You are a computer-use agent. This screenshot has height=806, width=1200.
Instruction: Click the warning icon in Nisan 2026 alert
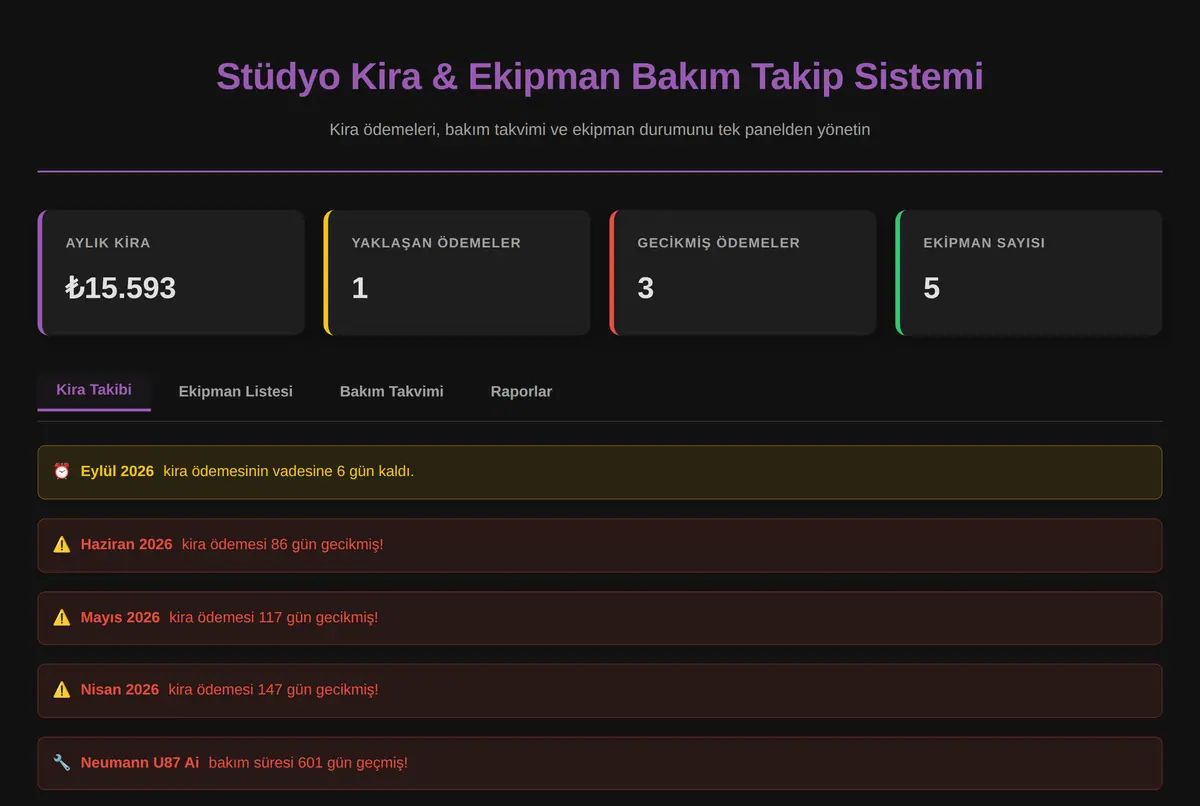pyautogui.click(x=62, y=689)
